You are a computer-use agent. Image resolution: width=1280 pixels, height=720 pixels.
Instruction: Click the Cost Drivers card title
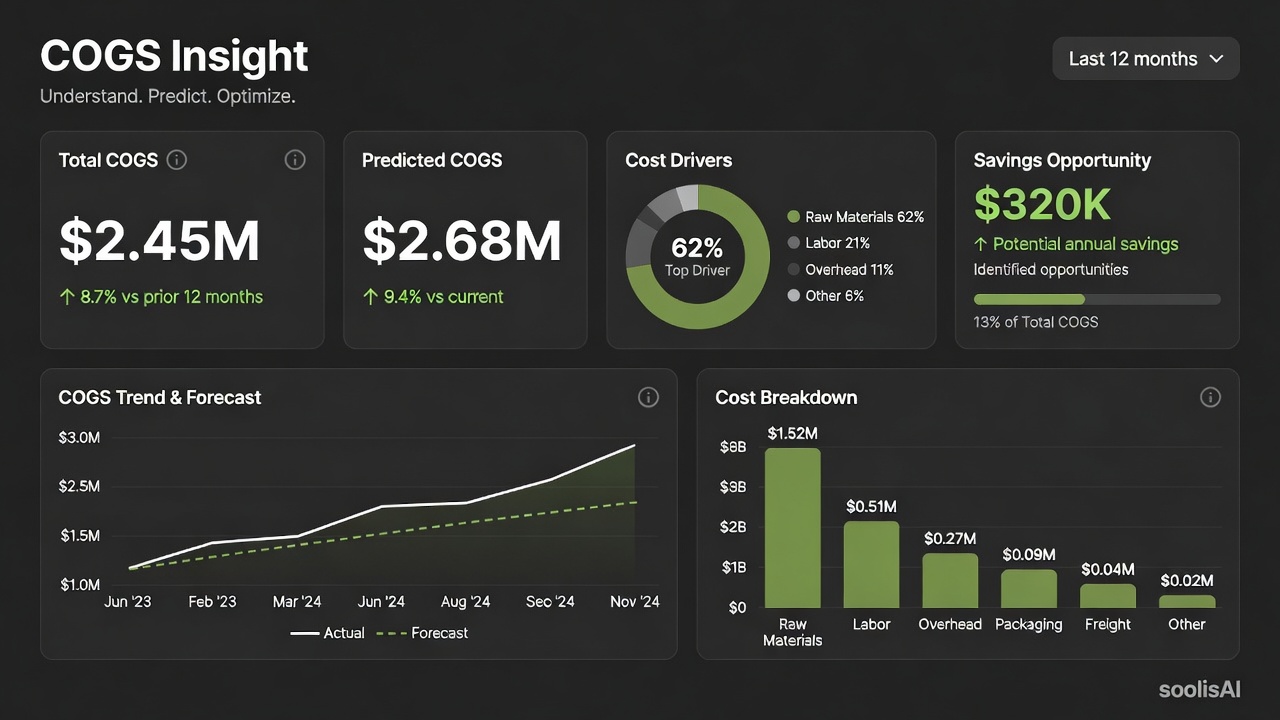point(679,160)
